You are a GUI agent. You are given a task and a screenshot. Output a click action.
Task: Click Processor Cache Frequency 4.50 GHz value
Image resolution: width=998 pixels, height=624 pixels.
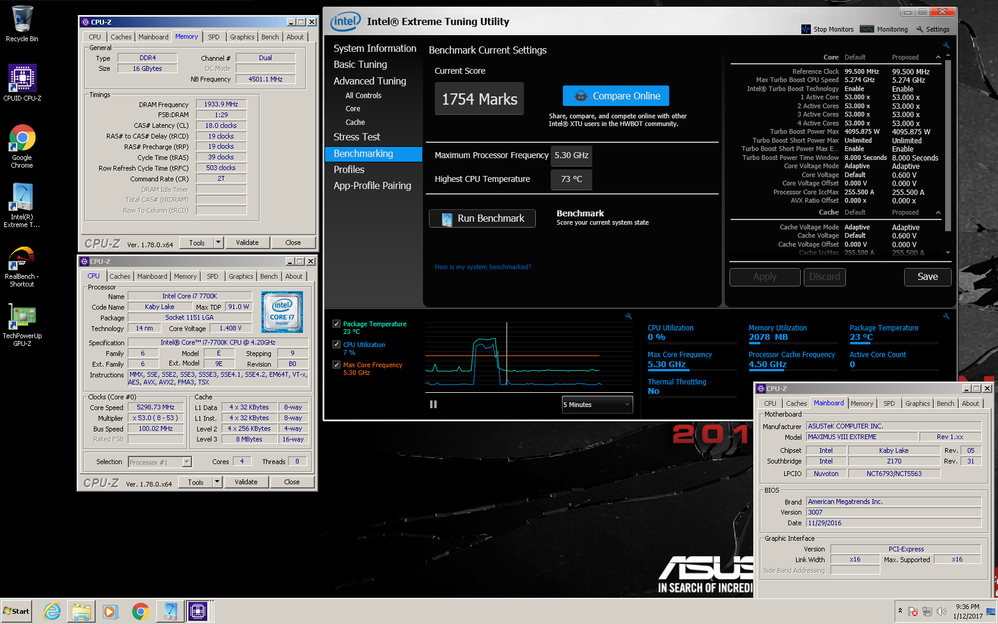[767, 365]
